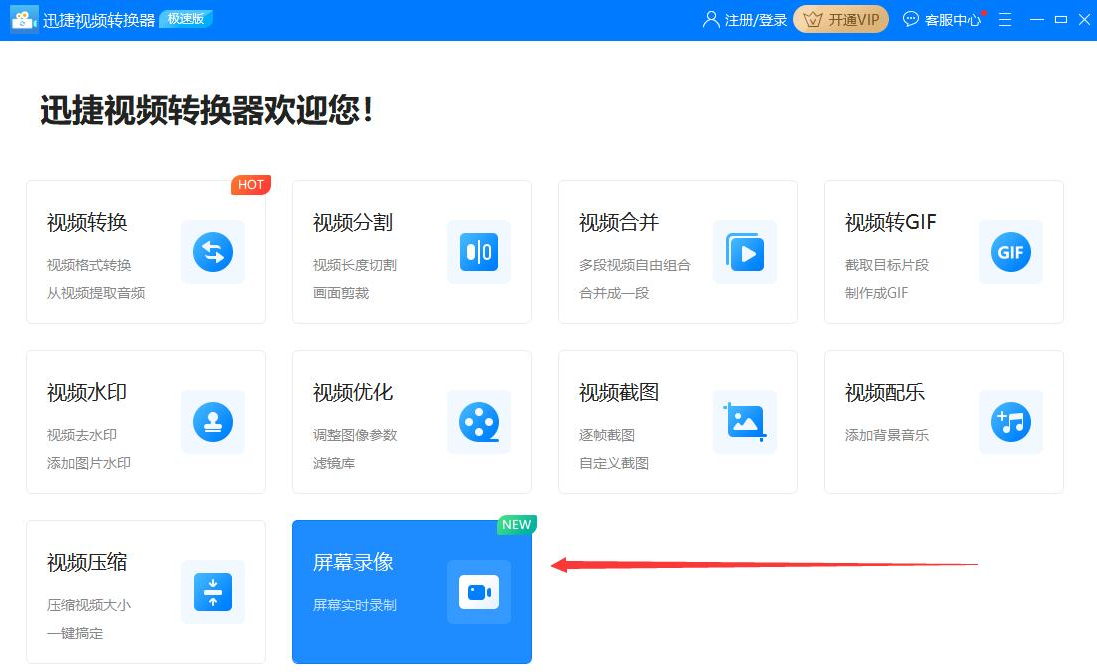Screen dimensions: 1097x672
Task: Click the app logo in title bar
Action: tap(24, 20)
